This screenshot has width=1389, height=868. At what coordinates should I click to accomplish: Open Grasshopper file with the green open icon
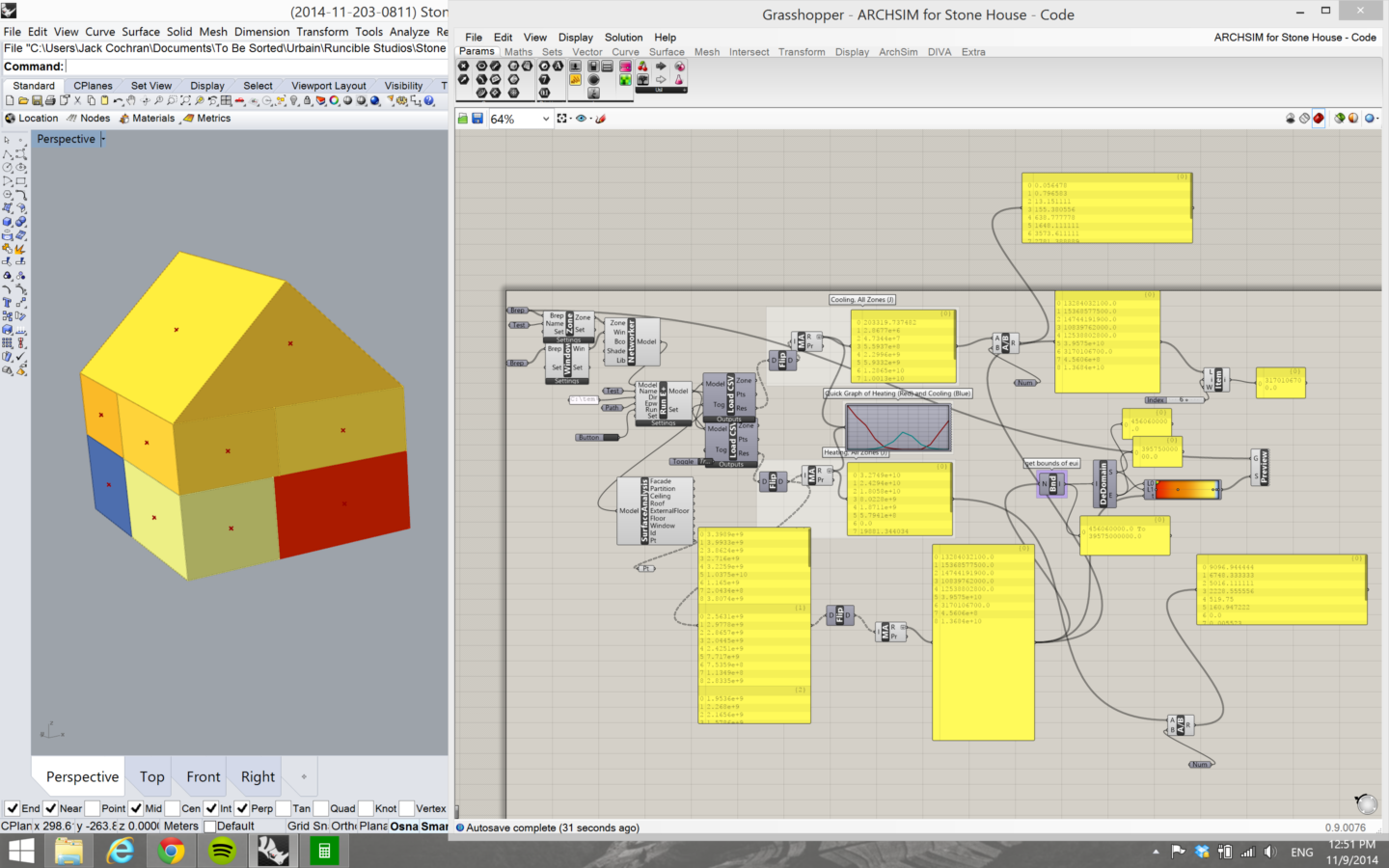click(x=463, y=119)
